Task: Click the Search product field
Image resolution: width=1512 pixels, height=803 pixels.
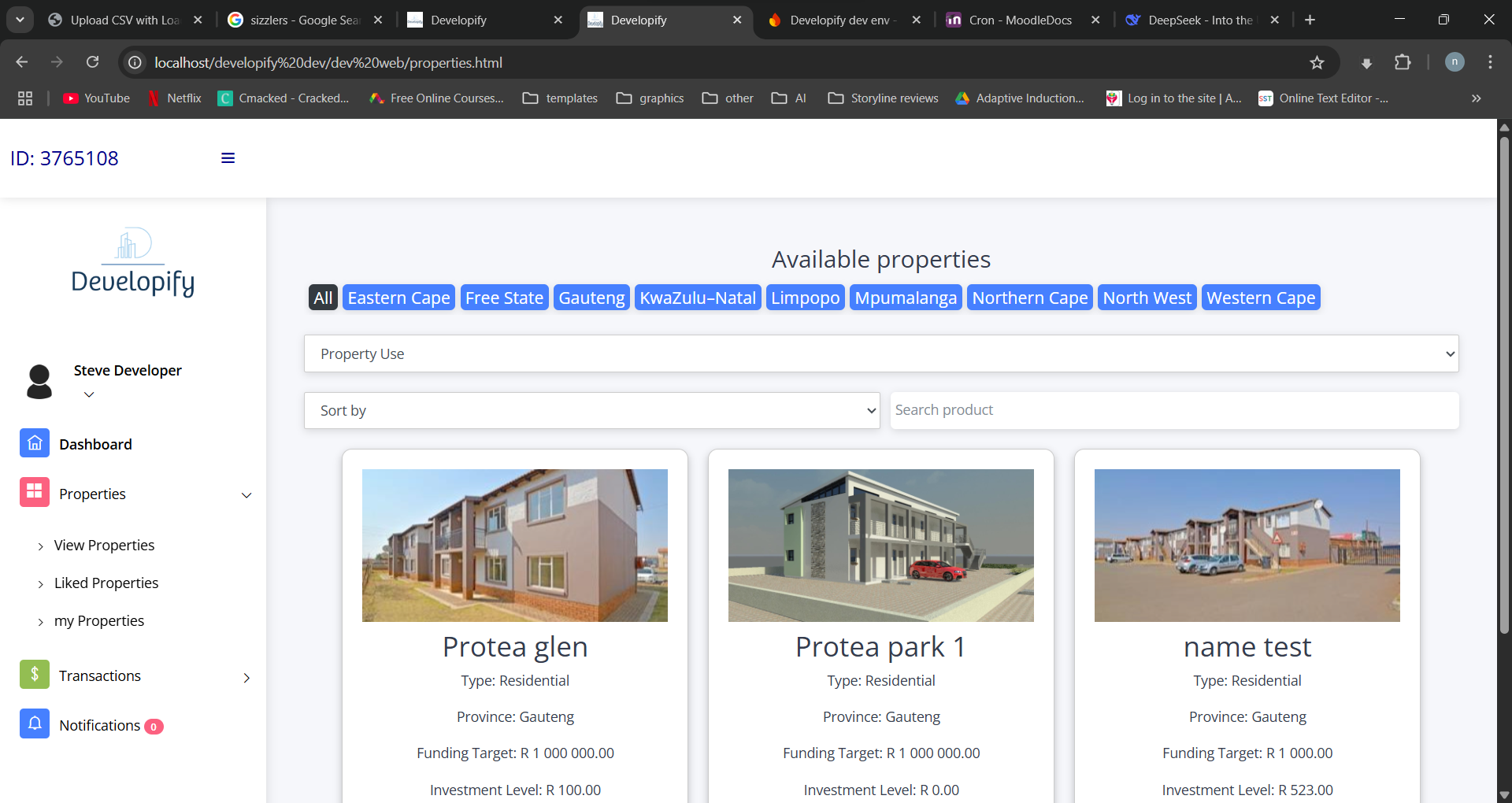Action: click(x=1173, y=410)
